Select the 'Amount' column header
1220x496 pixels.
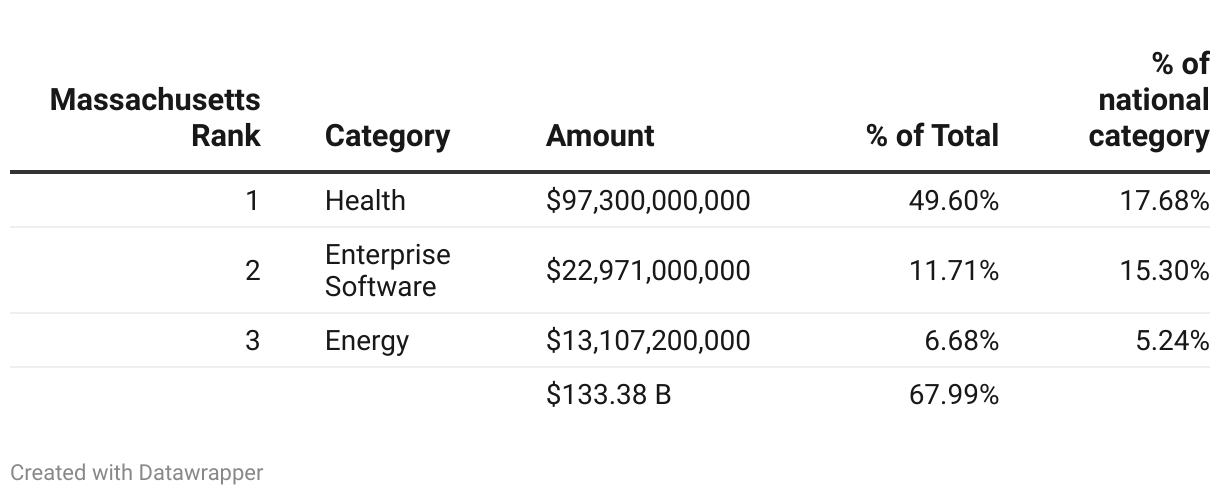point(600,135)
